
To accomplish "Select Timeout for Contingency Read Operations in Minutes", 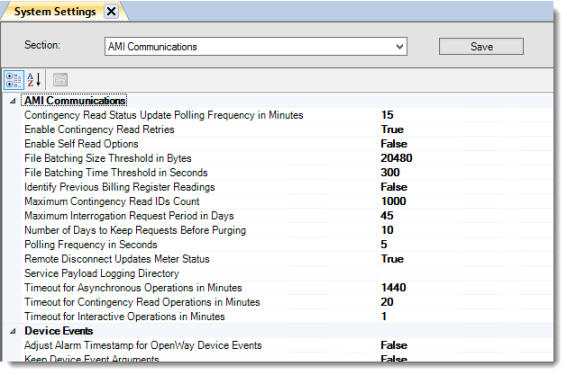I will point(142,302).
